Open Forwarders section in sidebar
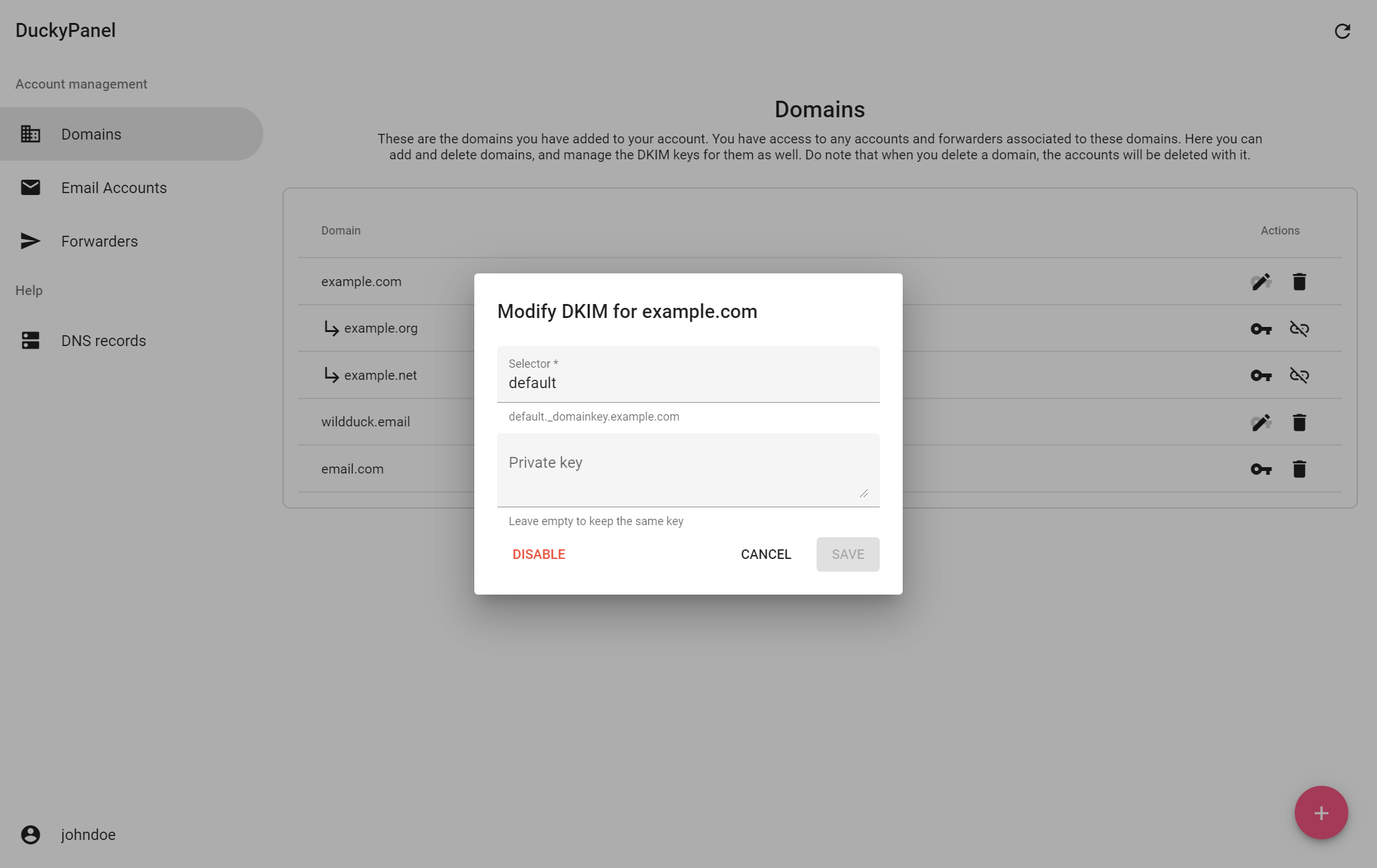 pyautogui.click(x=98, y=241)
